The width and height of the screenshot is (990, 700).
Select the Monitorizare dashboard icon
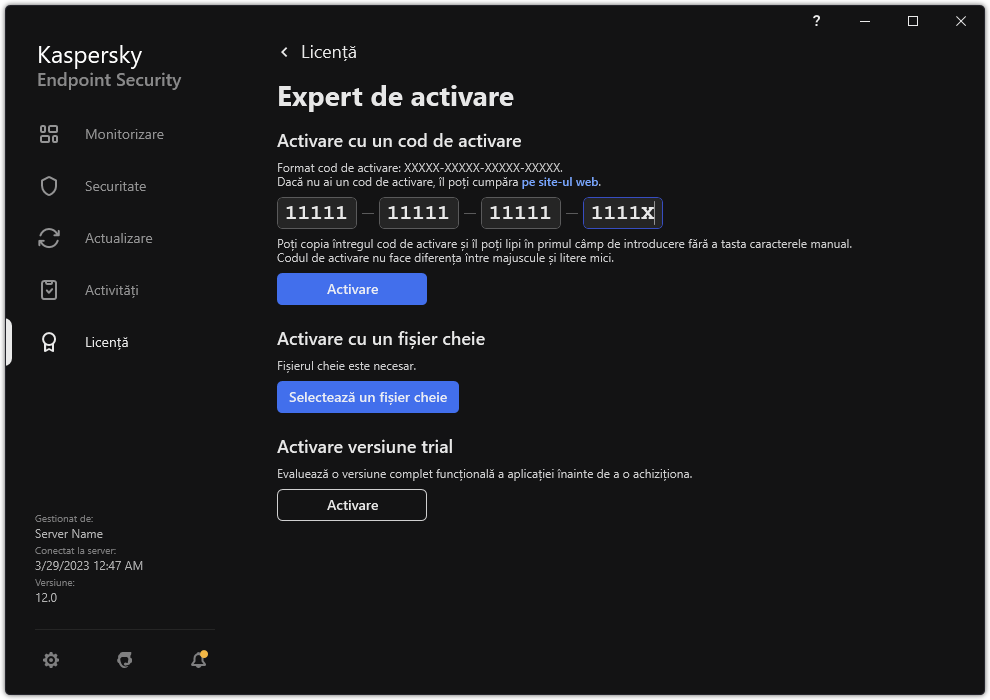coord(49,133)
